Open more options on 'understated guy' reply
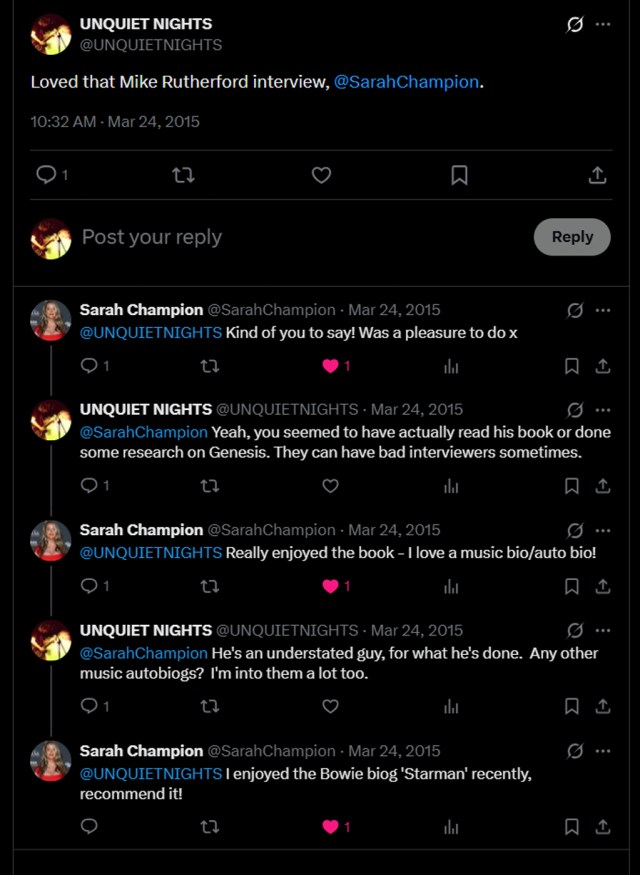The width and height of the screenshot is (640, 875). [603, 630]
